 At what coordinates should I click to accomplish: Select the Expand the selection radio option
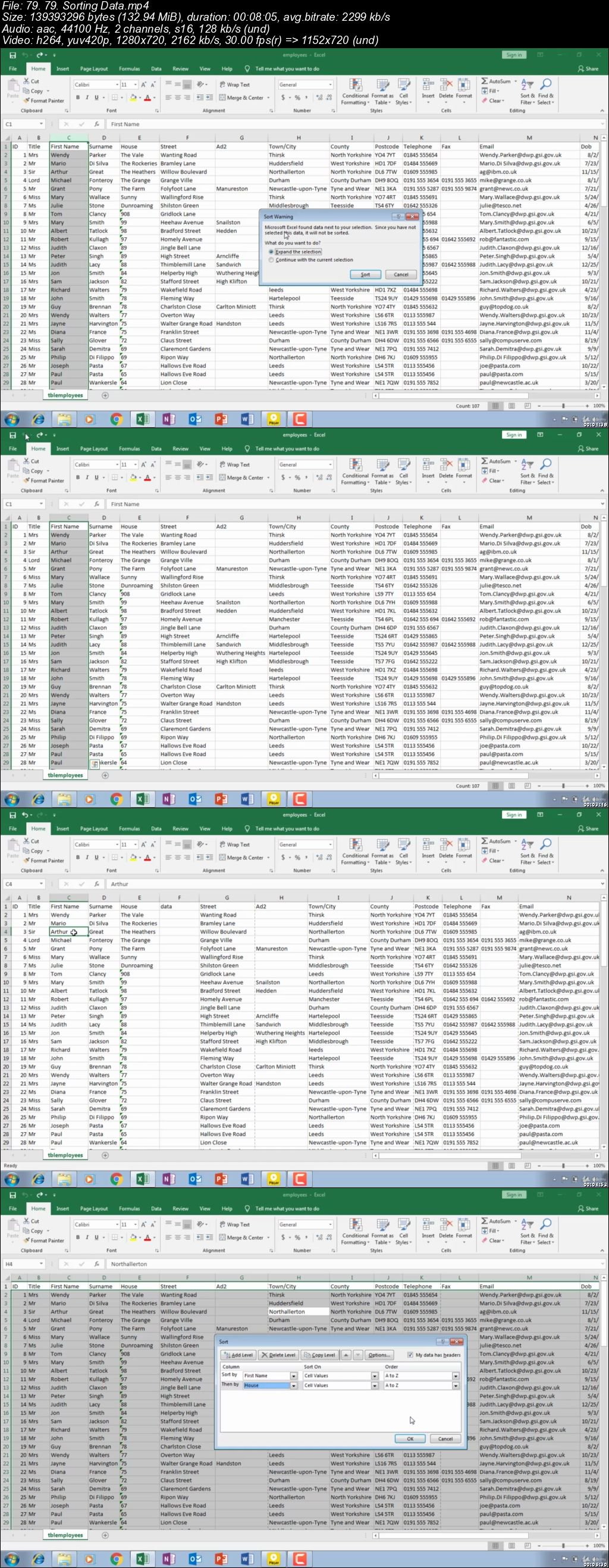296,252
